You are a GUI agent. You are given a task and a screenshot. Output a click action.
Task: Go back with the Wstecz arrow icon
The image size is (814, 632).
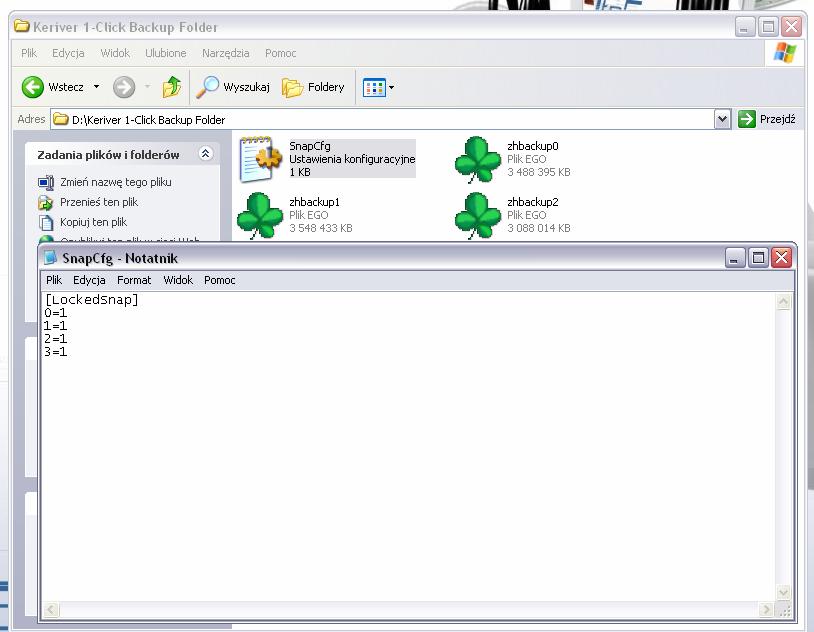33,87
